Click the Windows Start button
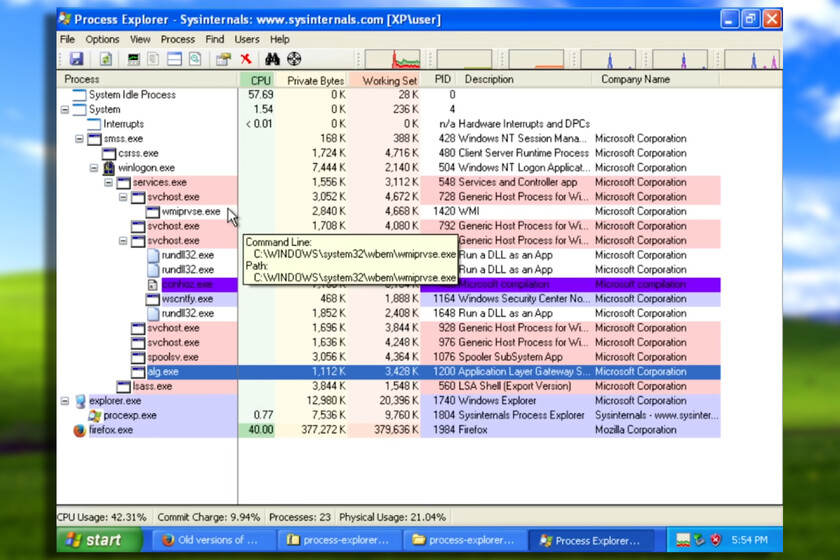The width and height of the screenshot is (840, 560). pyautogui.click(x=96, y=541)
